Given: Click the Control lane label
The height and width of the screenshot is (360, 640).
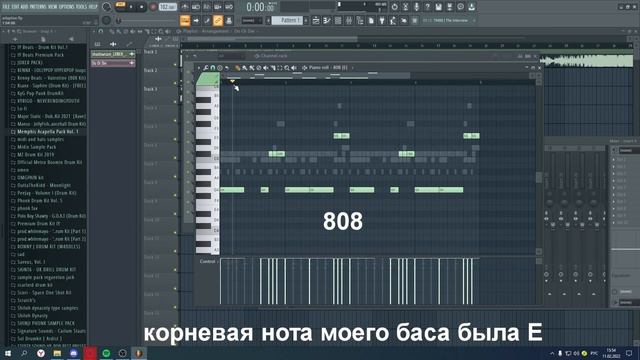Looking at the screenshot, I should pyautogui.click(x=207, y=261).
